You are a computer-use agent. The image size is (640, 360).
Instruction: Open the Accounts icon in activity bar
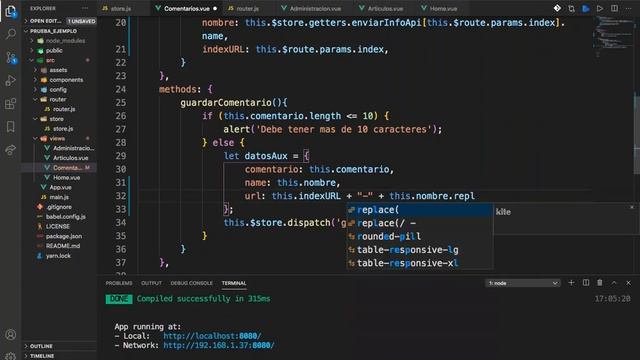click(11, 335)
